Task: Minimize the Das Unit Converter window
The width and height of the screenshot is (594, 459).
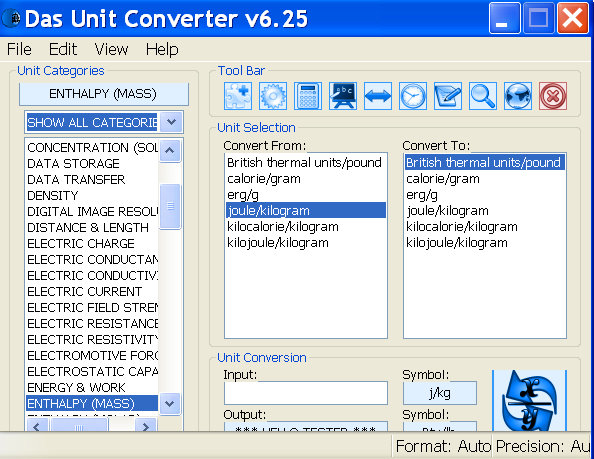Action: 505,18
